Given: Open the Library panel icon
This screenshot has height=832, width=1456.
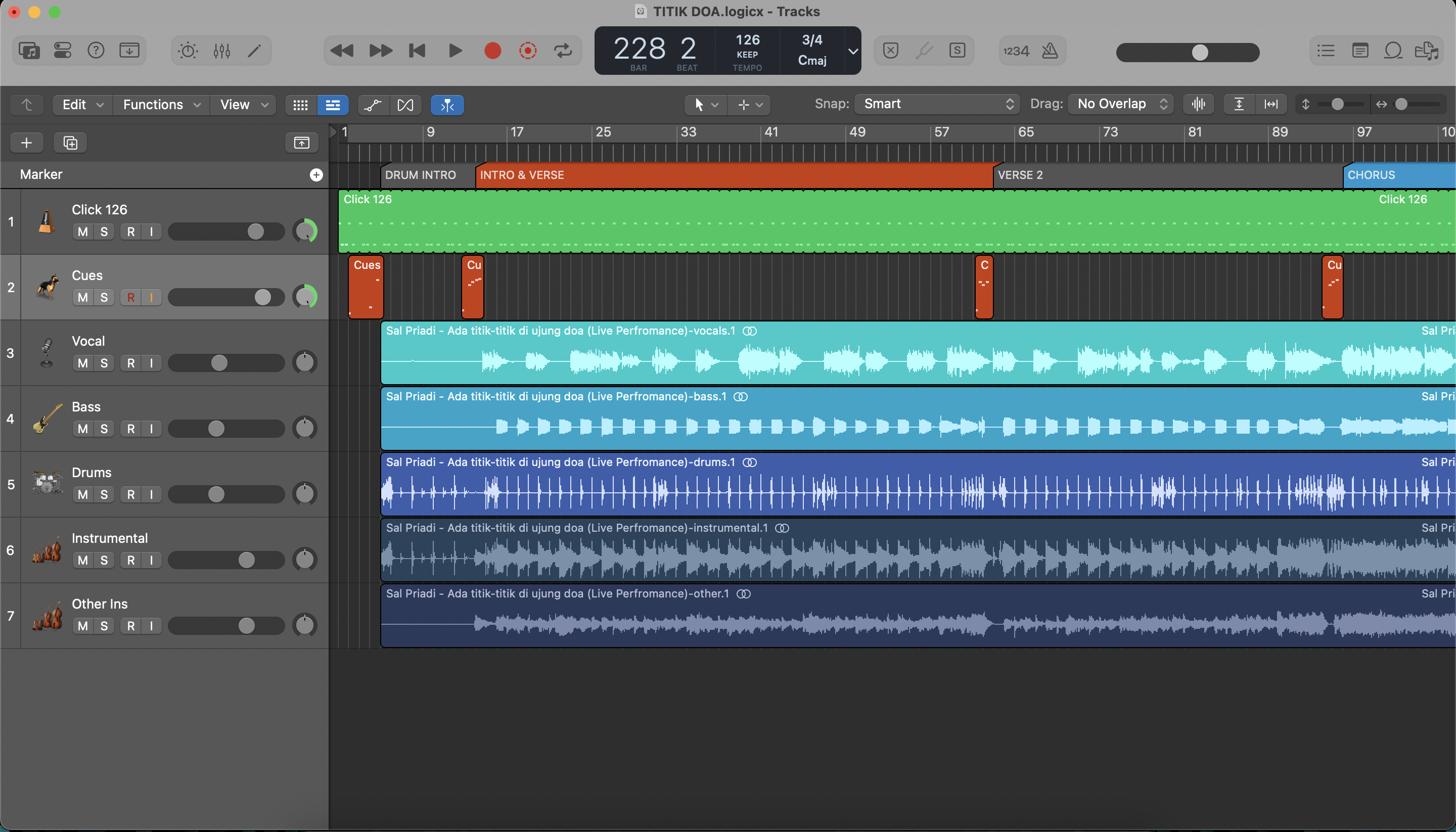Looking at the screenshot, I should [x=29, y=51].
